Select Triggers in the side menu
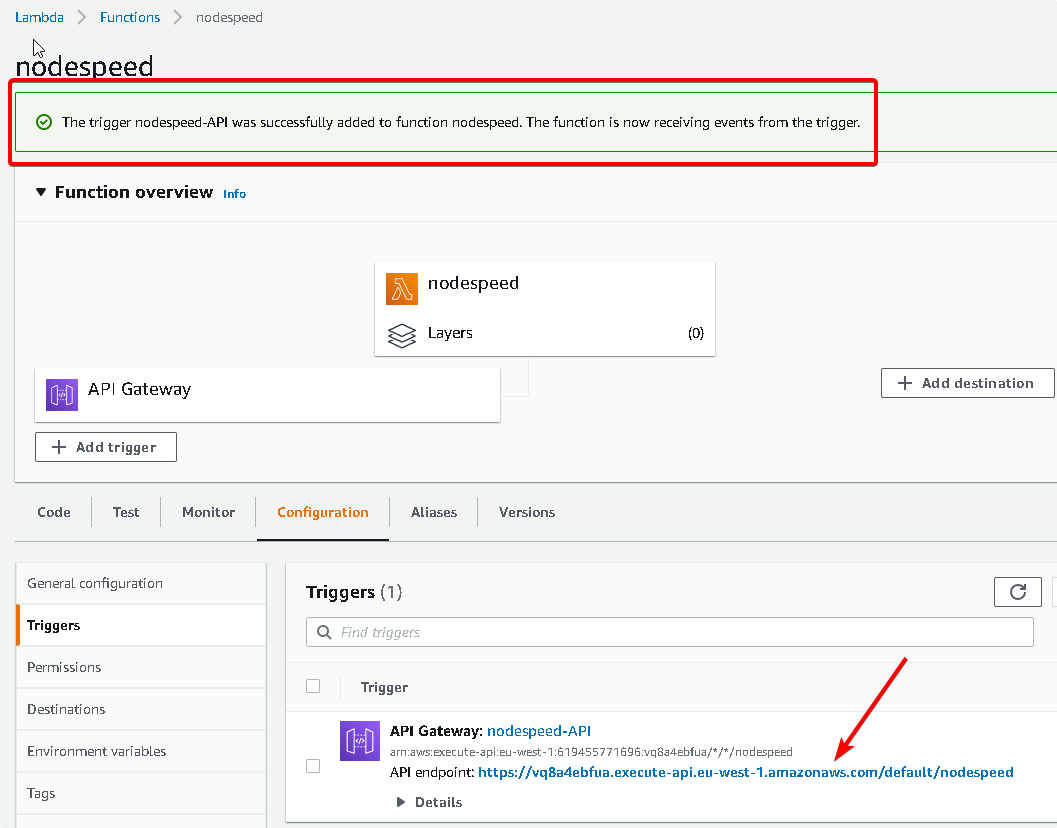The width and height of the screenshot is (1057, 828). tap(141, 625)
